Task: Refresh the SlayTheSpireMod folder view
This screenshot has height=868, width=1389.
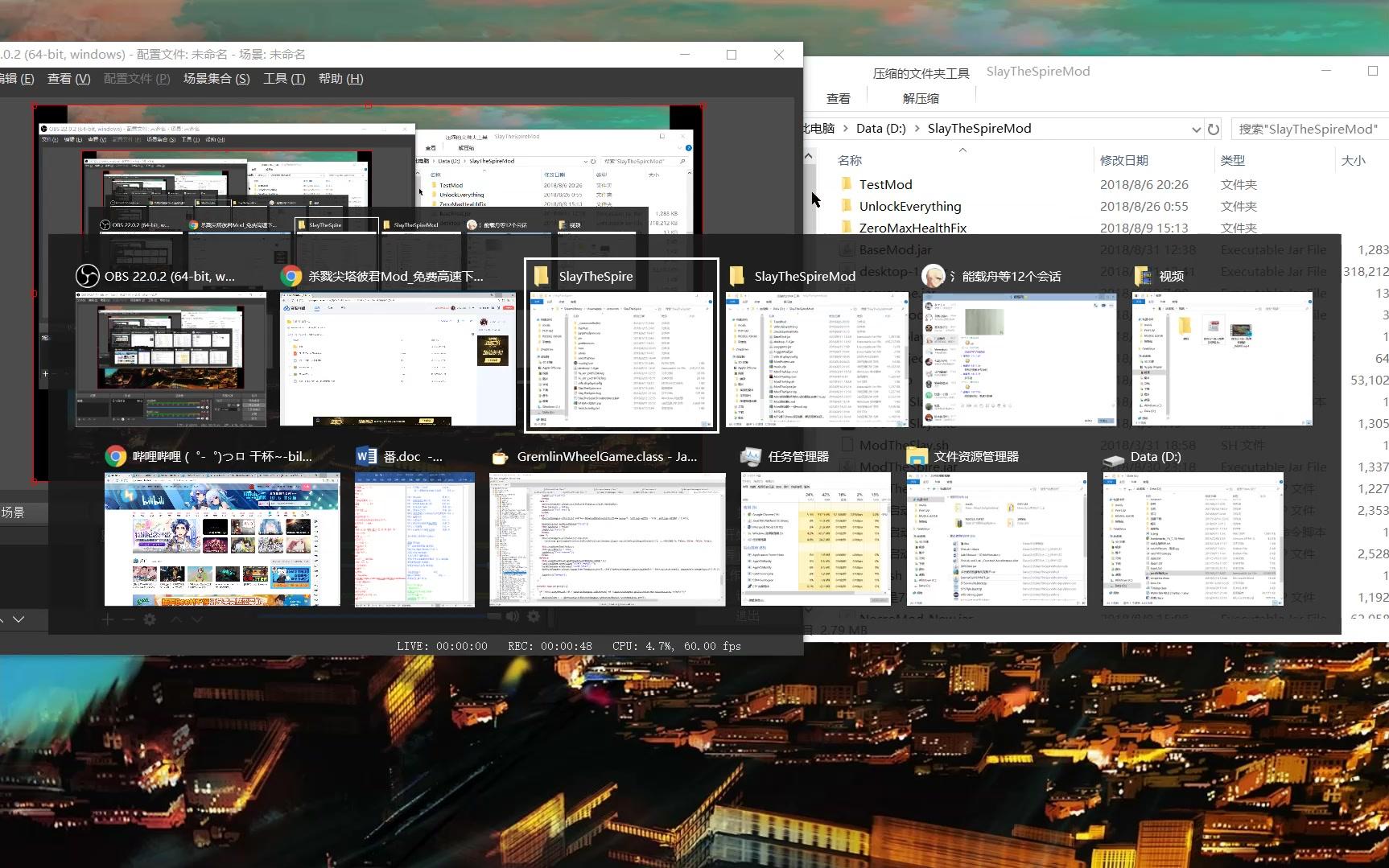Action: [1214, 129]
